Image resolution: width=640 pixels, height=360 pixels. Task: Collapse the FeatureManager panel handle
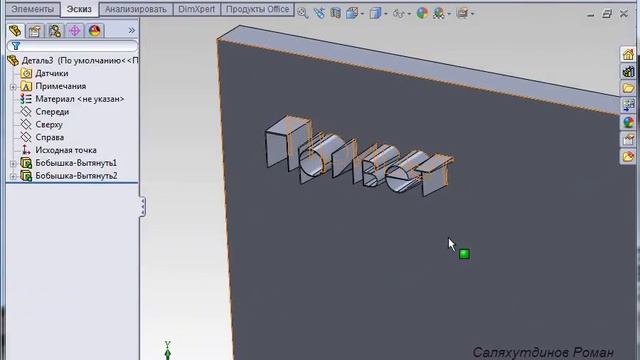[142, 207]
